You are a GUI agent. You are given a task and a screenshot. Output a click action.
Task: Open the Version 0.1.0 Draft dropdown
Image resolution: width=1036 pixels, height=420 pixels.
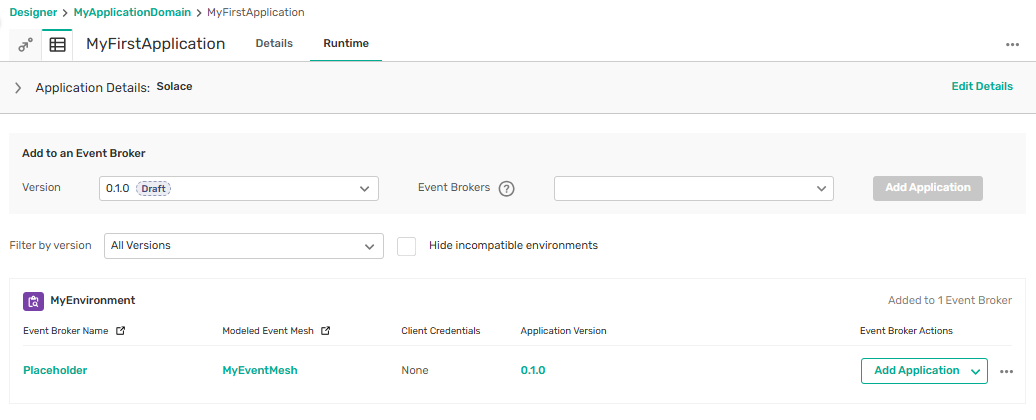239,188
